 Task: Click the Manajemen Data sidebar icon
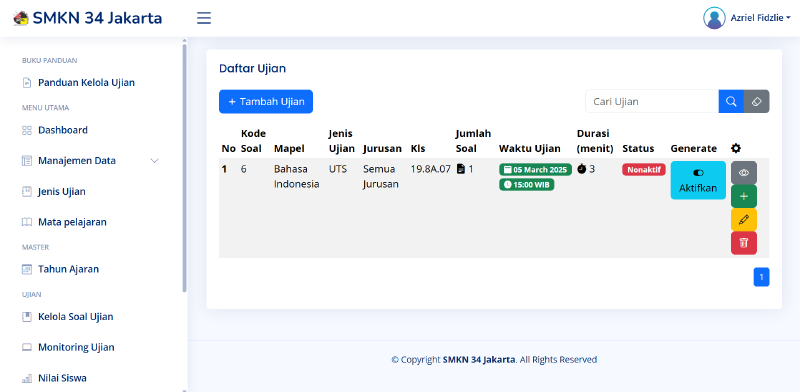pyautogui.click(x=27, y=161)
